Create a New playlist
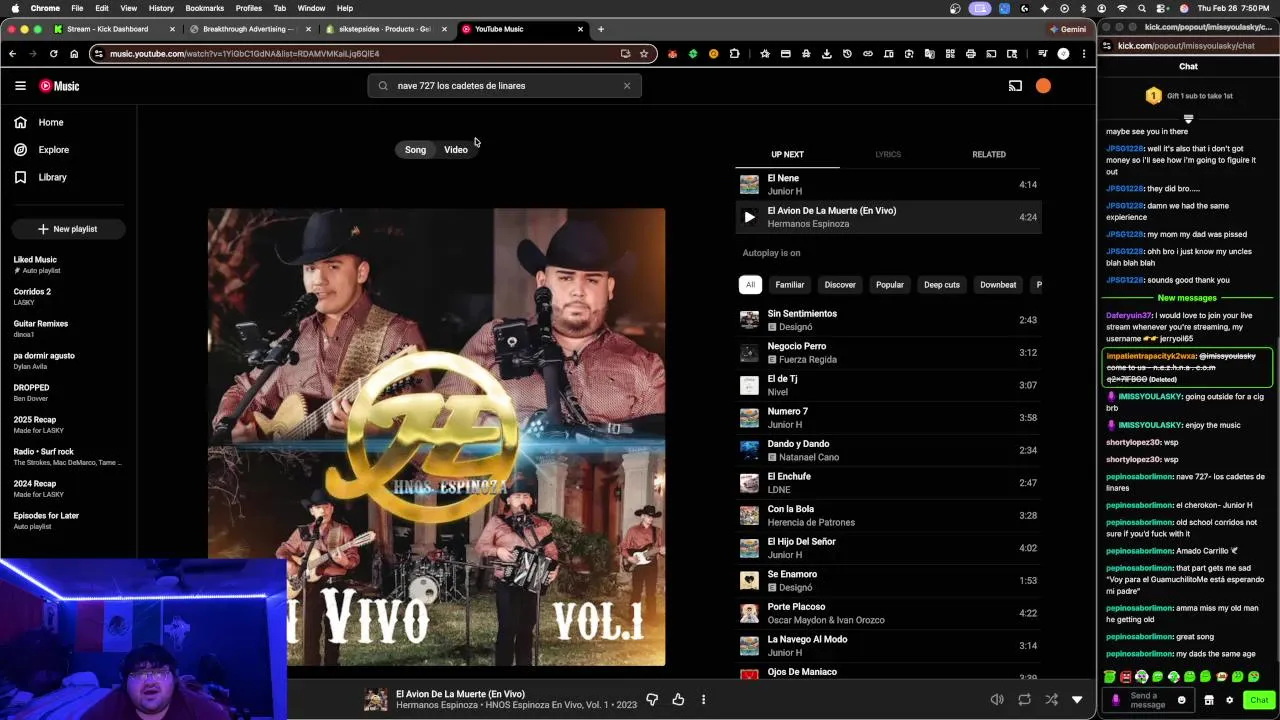The height and width of the screenshot is (720, 1280). [68, 229]
